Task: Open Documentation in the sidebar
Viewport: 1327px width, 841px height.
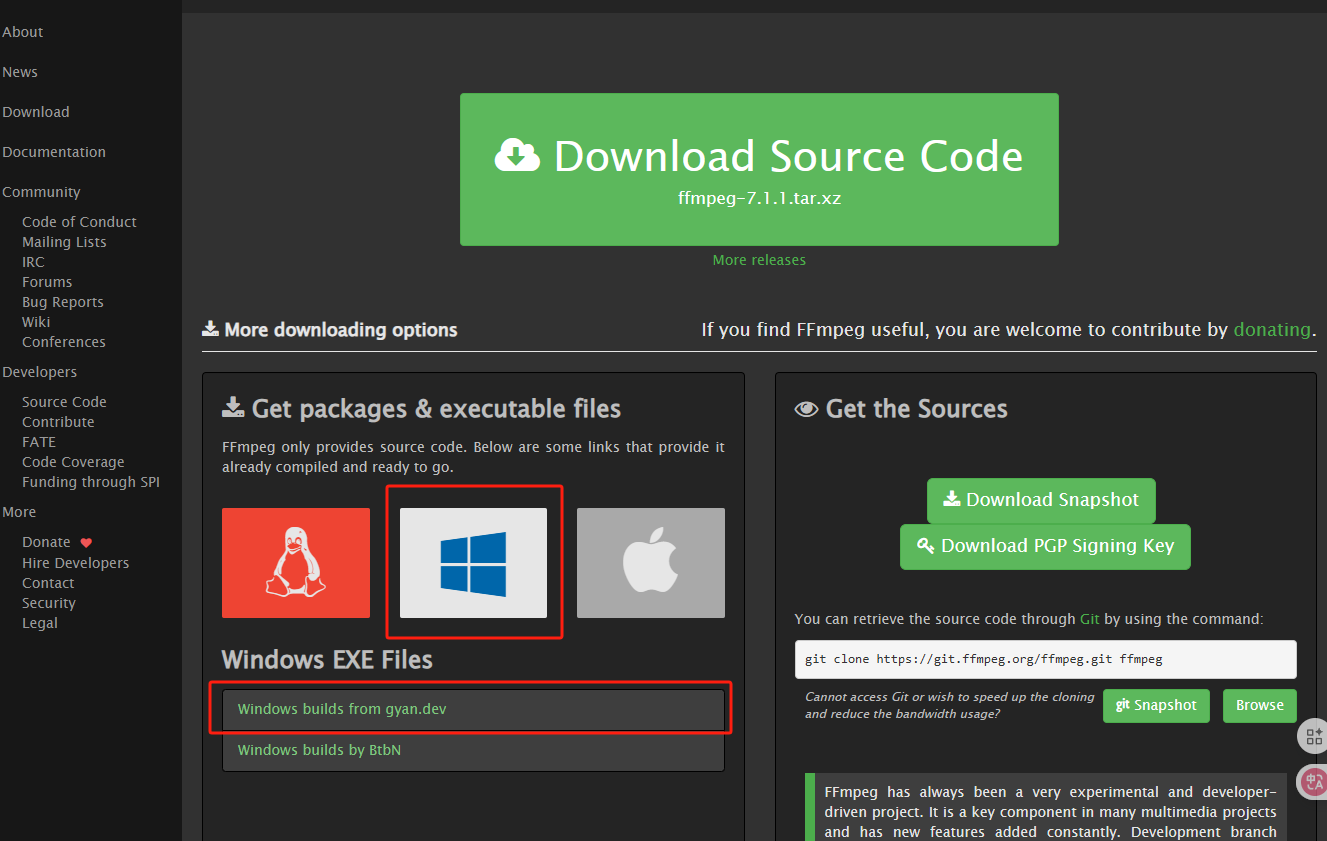Action: (x=54, y=152)
